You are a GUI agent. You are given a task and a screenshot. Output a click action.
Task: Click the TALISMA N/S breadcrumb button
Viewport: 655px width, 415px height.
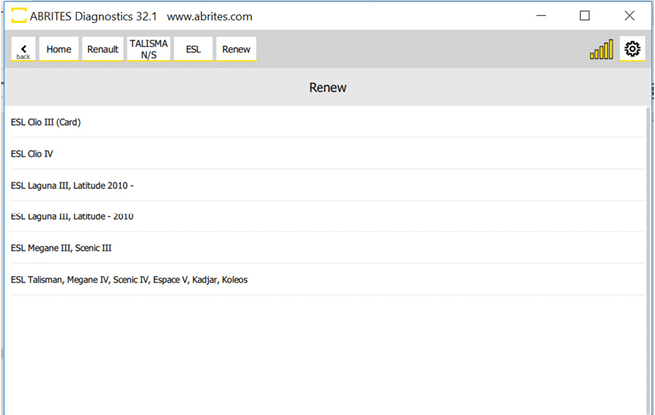148,49
